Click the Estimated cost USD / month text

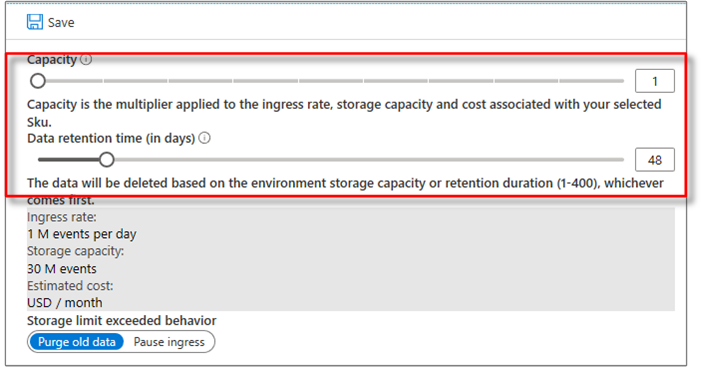point(65,303)
